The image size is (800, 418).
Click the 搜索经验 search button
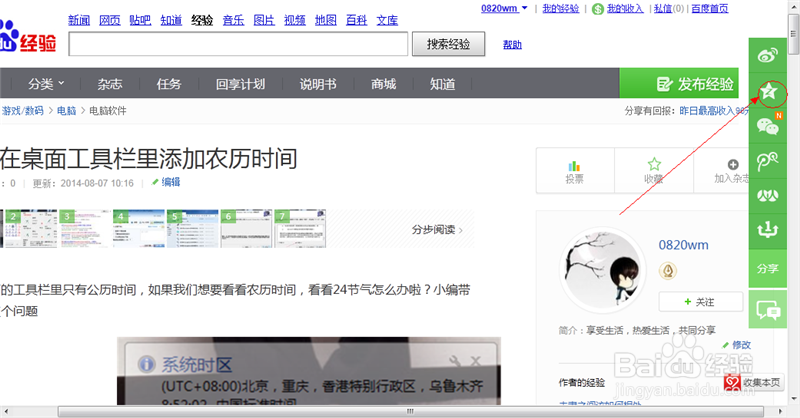(x=448, y=44)
